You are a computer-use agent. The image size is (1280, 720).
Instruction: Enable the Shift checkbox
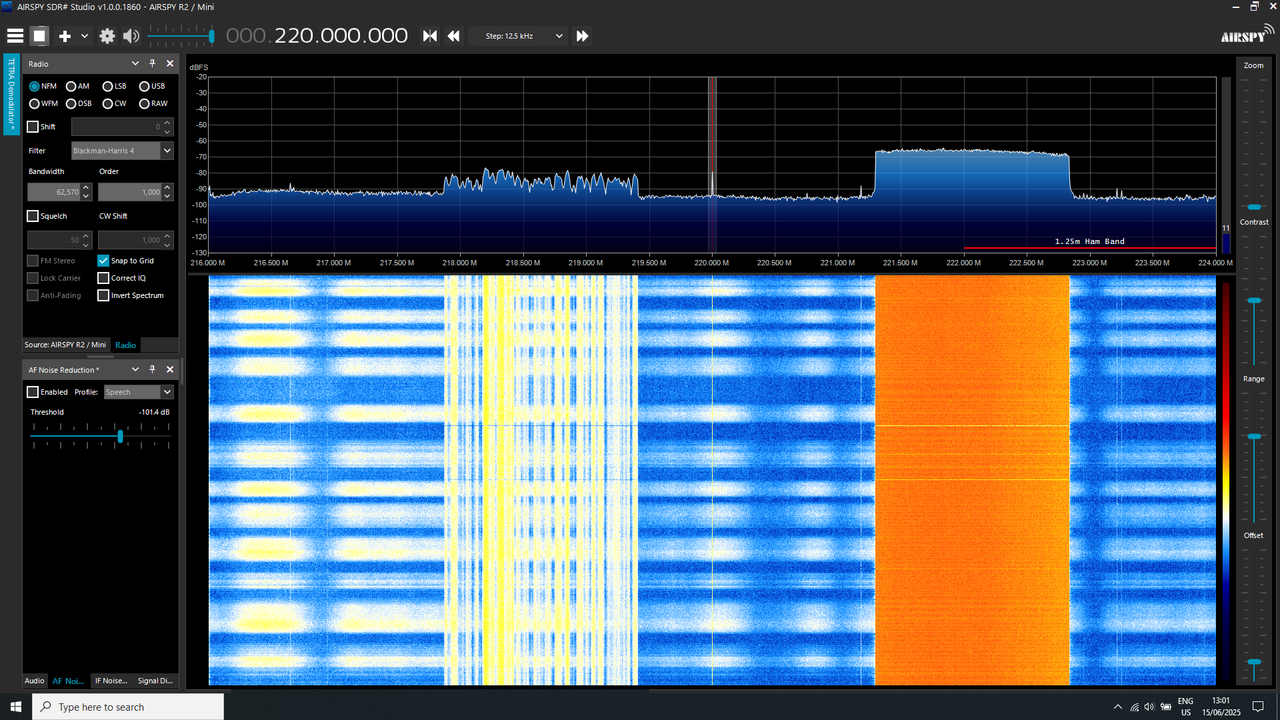[x=33, y=127]
